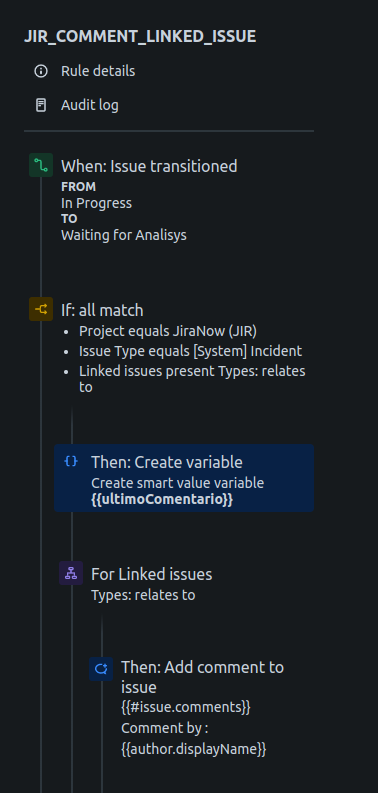Select the When: Issue transitioned trigger
Viewport: 378px width, 793px height.
pos(149,166)
